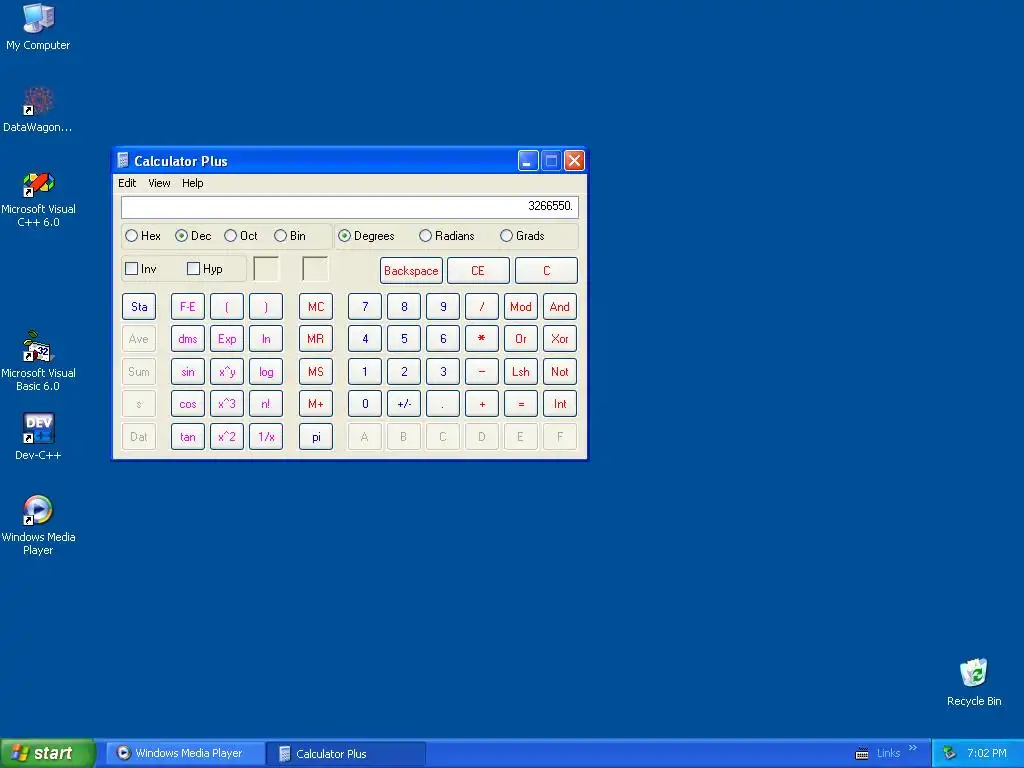Select the Microsoft Visual Basic 6.0 shortcut
The height and width of the screenshot is (768, 1024).
click(38, 361)
